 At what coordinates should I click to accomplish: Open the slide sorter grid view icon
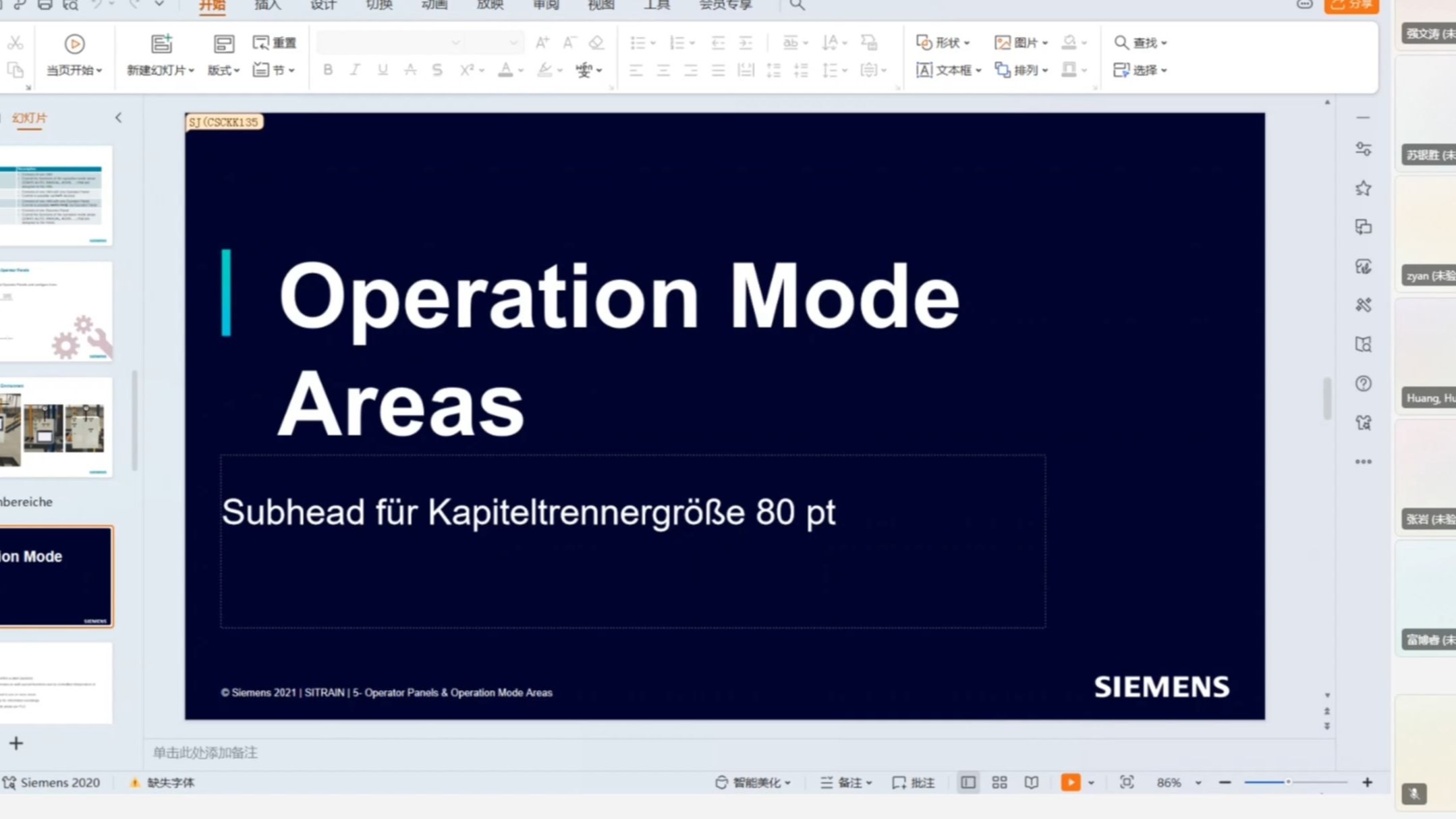[999, 783]
